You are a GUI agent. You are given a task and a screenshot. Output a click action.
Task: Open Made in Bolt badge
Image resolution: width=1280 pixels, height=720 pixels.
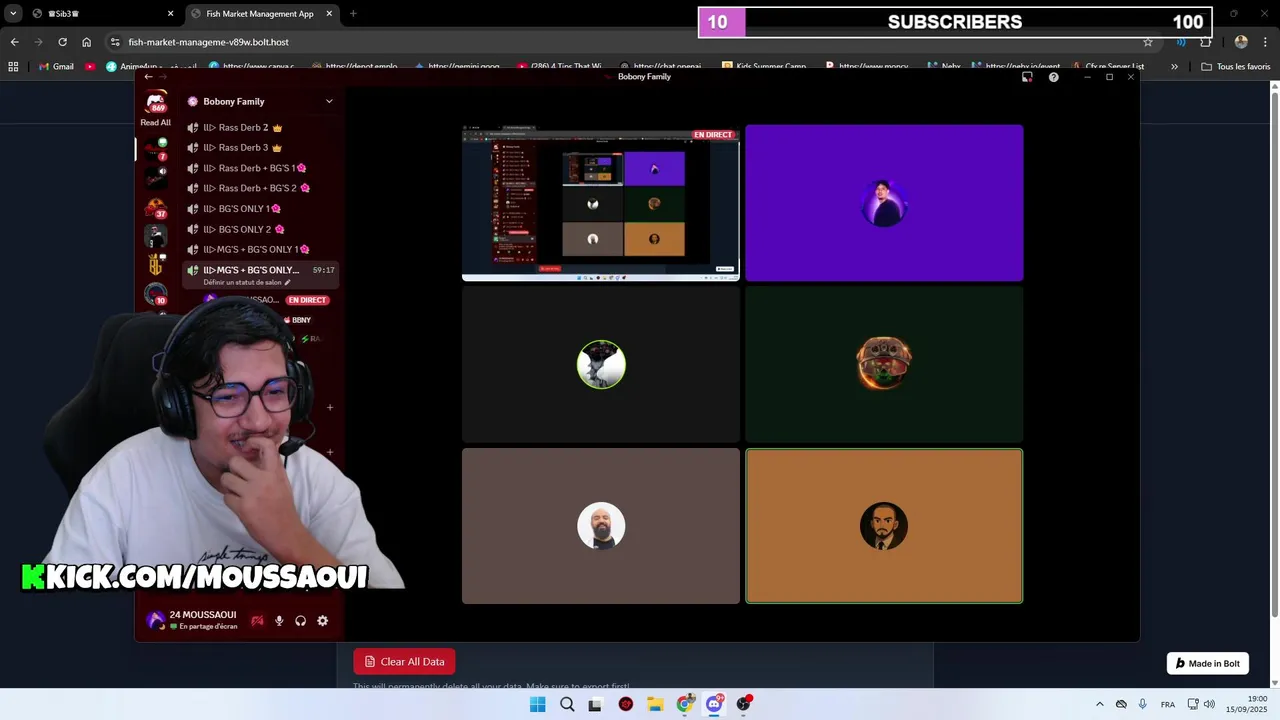pos(1208,663)
